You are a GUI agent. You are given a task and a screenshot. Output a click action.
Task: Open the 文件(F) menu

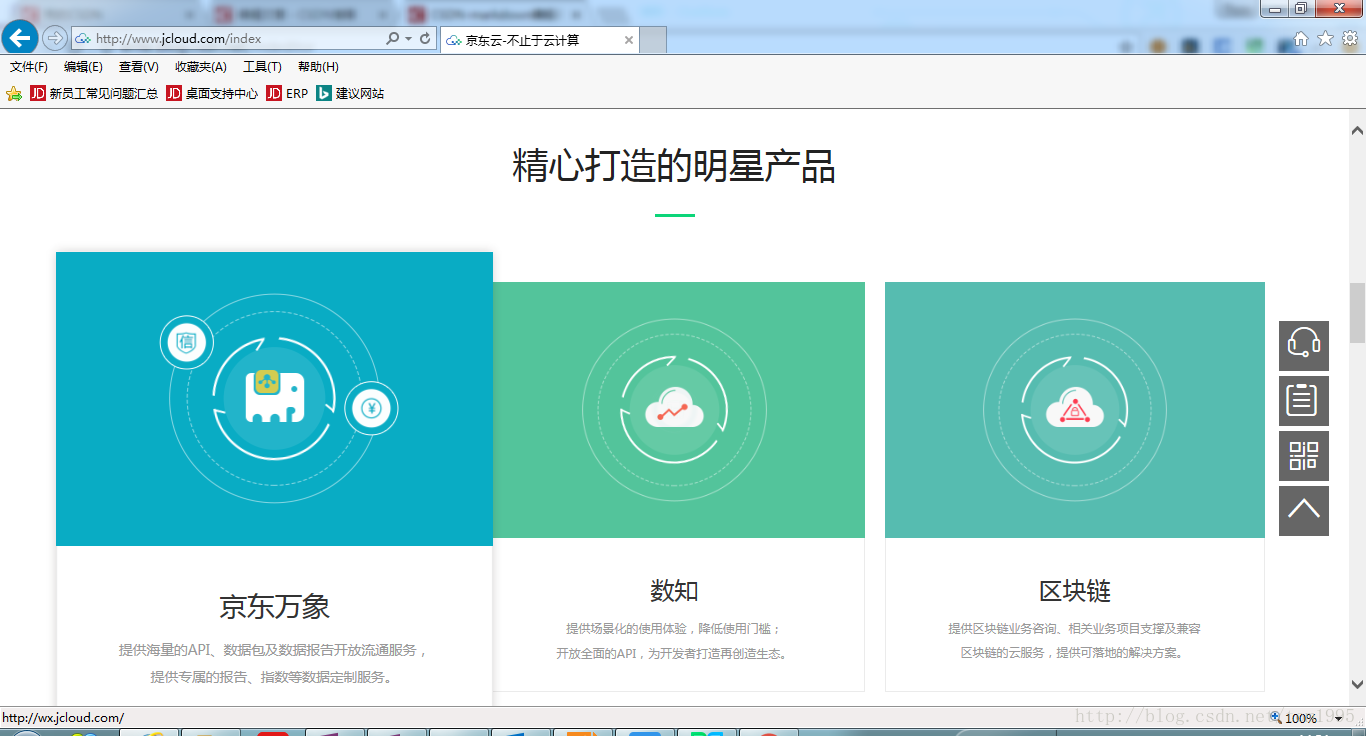pyautogui.click(x=29, y=67)
